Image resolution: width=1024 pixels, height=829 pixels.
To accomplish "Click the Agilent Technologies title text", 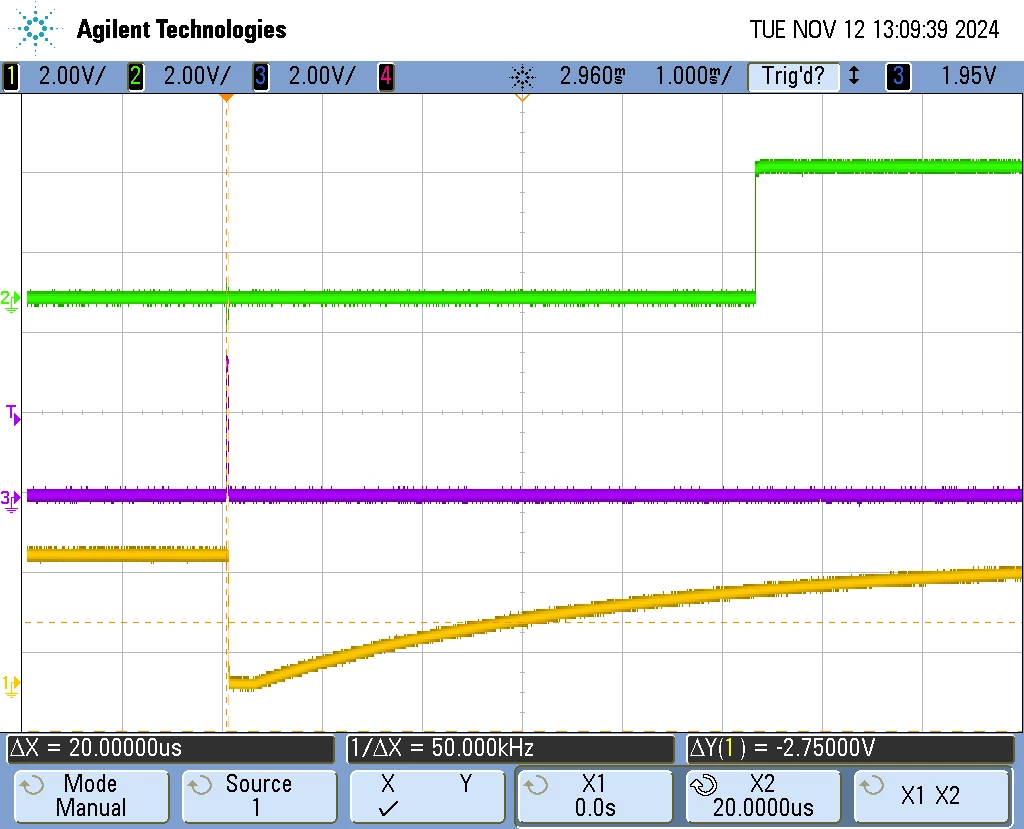I will tap(182, 29).
